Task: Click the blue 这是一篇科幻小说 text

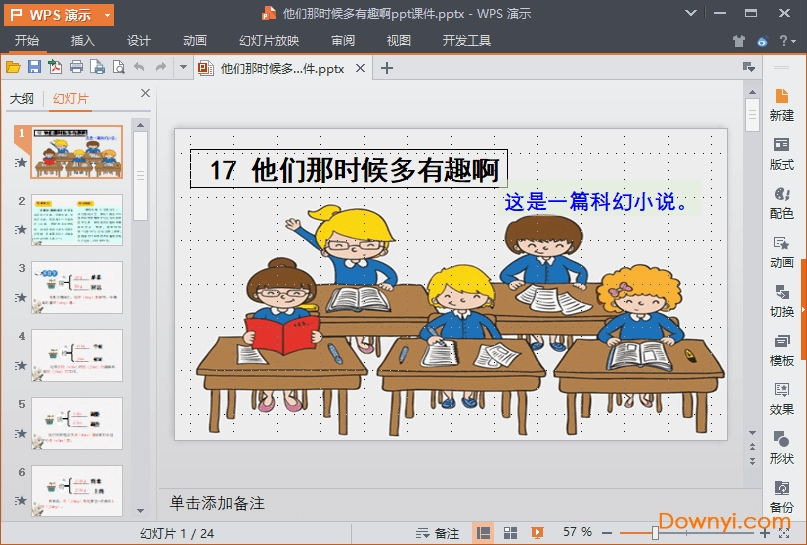Action: pos(595,201)
